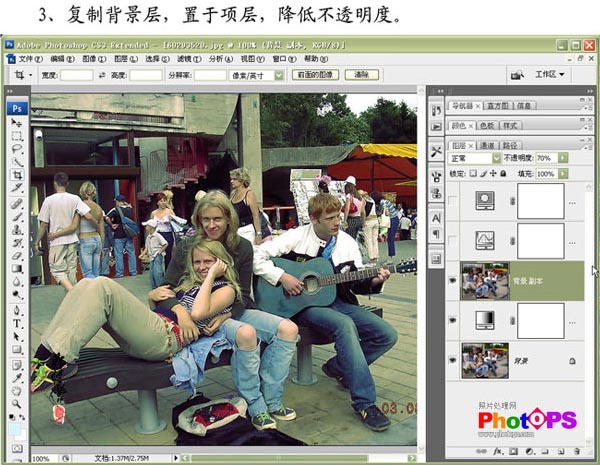Open the Actions panel from the dock
The width and height of the screenshot is (600, 465).
click(436, 126)
